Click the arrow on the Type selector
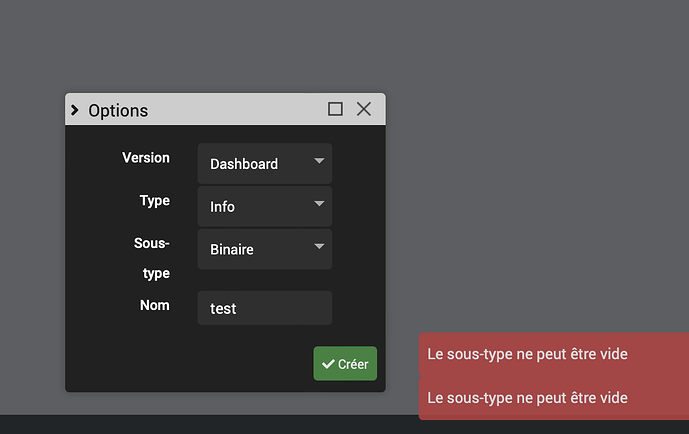Image resolution: width=689 pixels, height=434 pixels. pyautogui.click(x=319, y=204)
